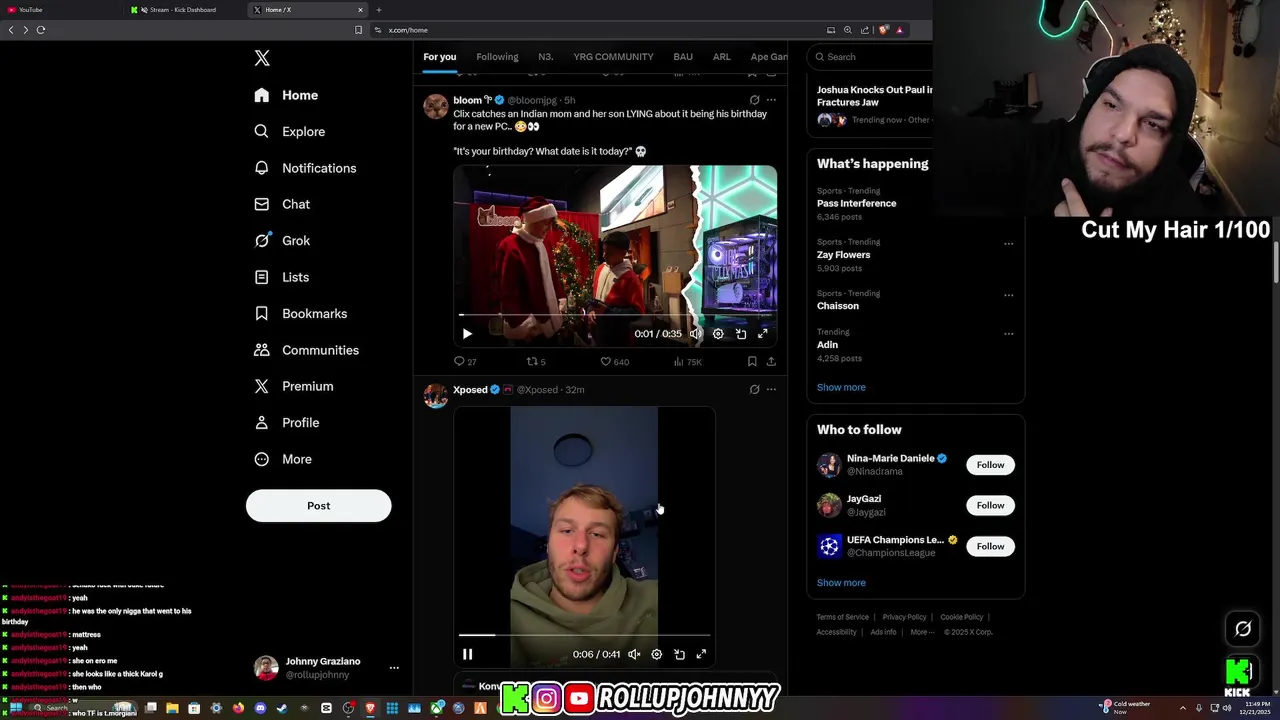1280x720 pixels.
Task: Open the Privacy Policy link
Action: (904, 617)
